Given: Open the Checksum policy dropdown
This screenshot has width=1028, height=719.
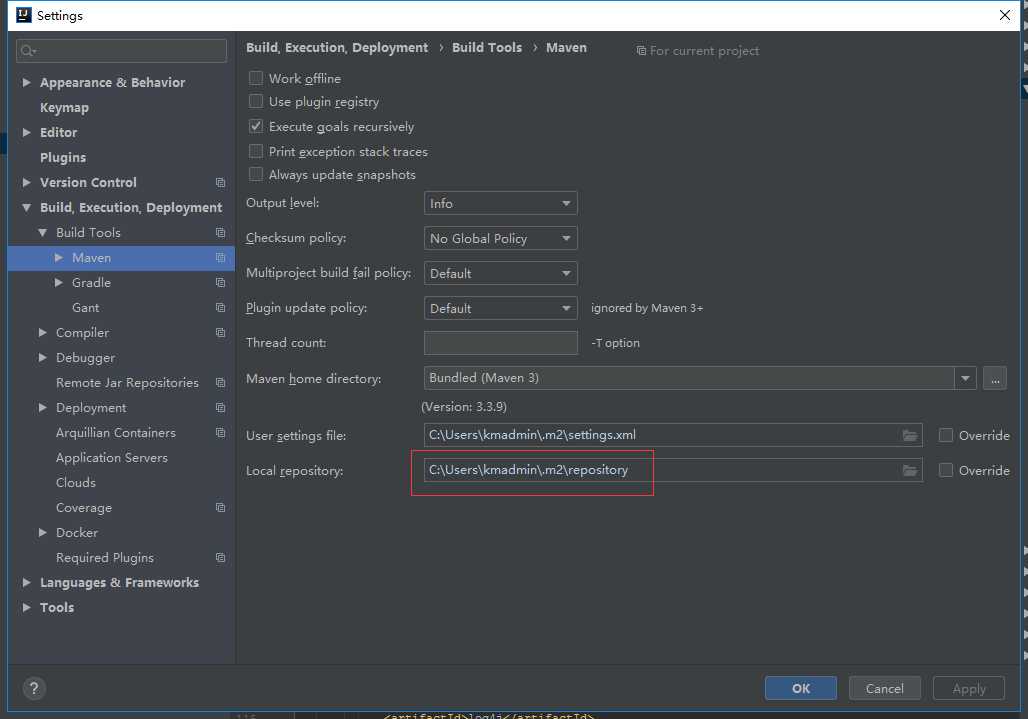Looking at the screenshot, I should tap(501, 239).
